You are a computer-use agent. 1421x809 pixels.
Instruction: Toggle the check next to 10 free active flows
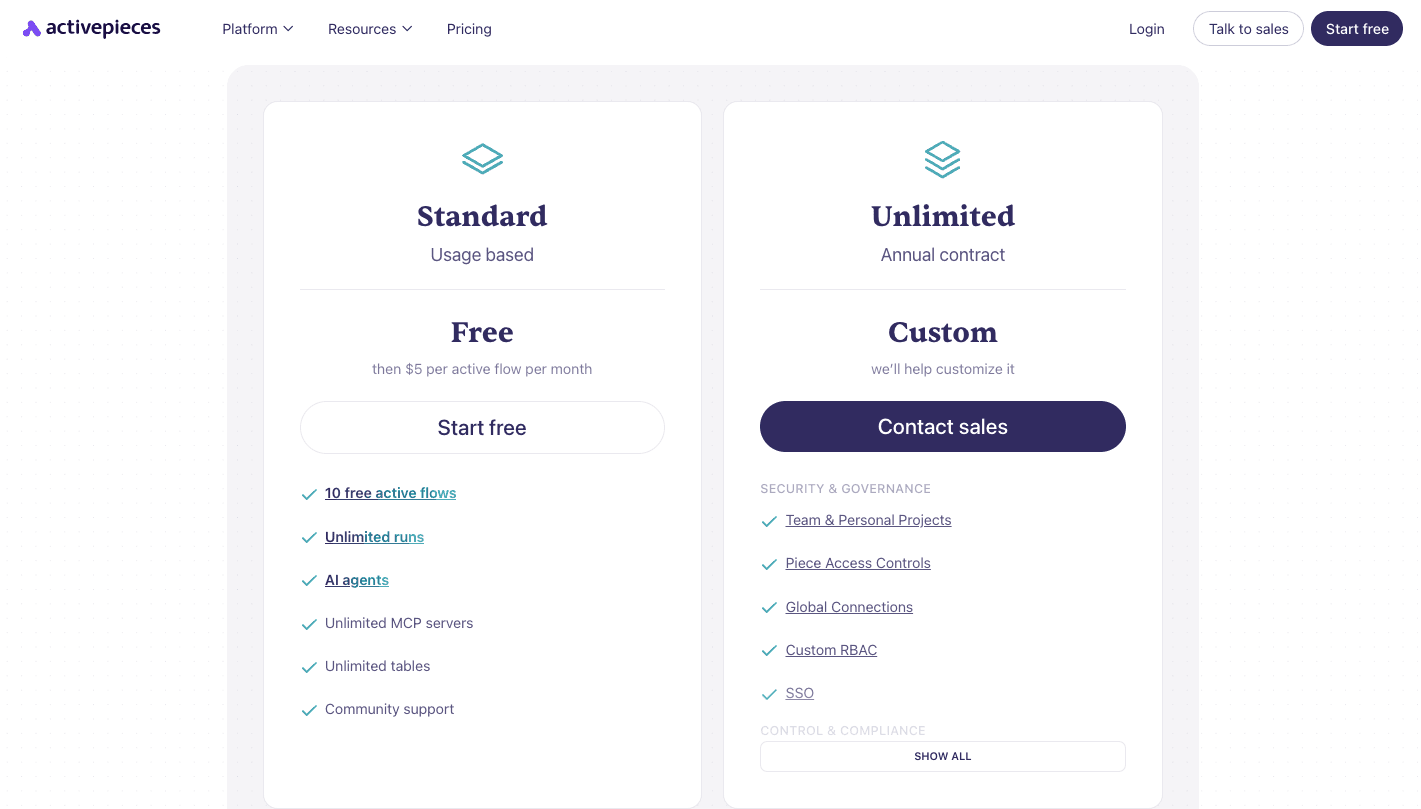point(310,494)
